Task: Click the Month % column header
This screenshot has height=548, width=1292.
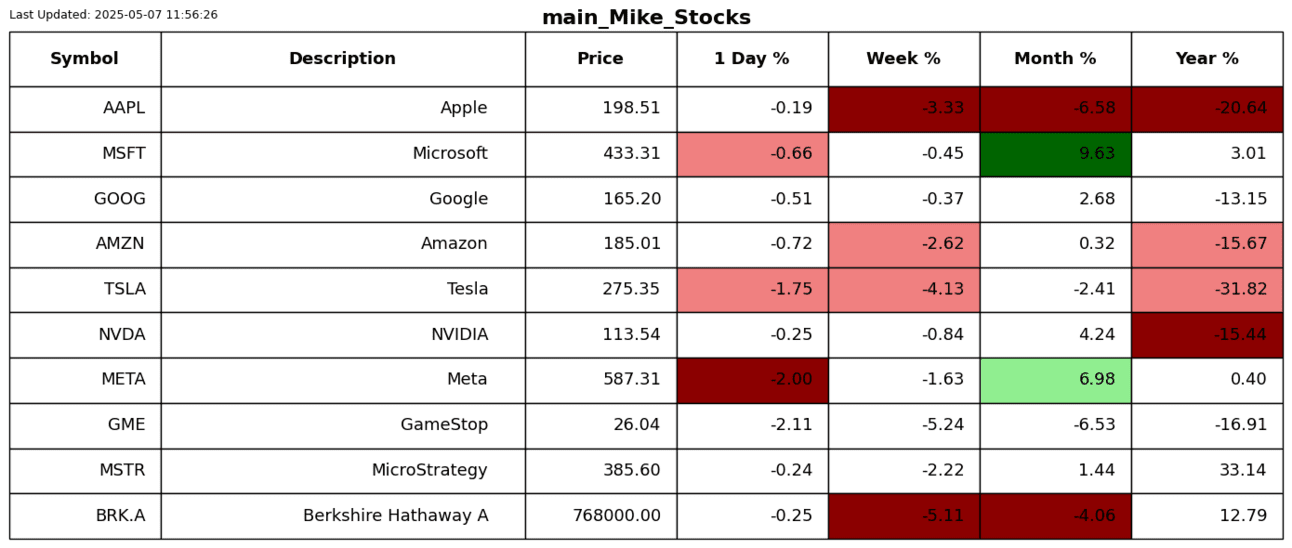Action: [1055, 59]
